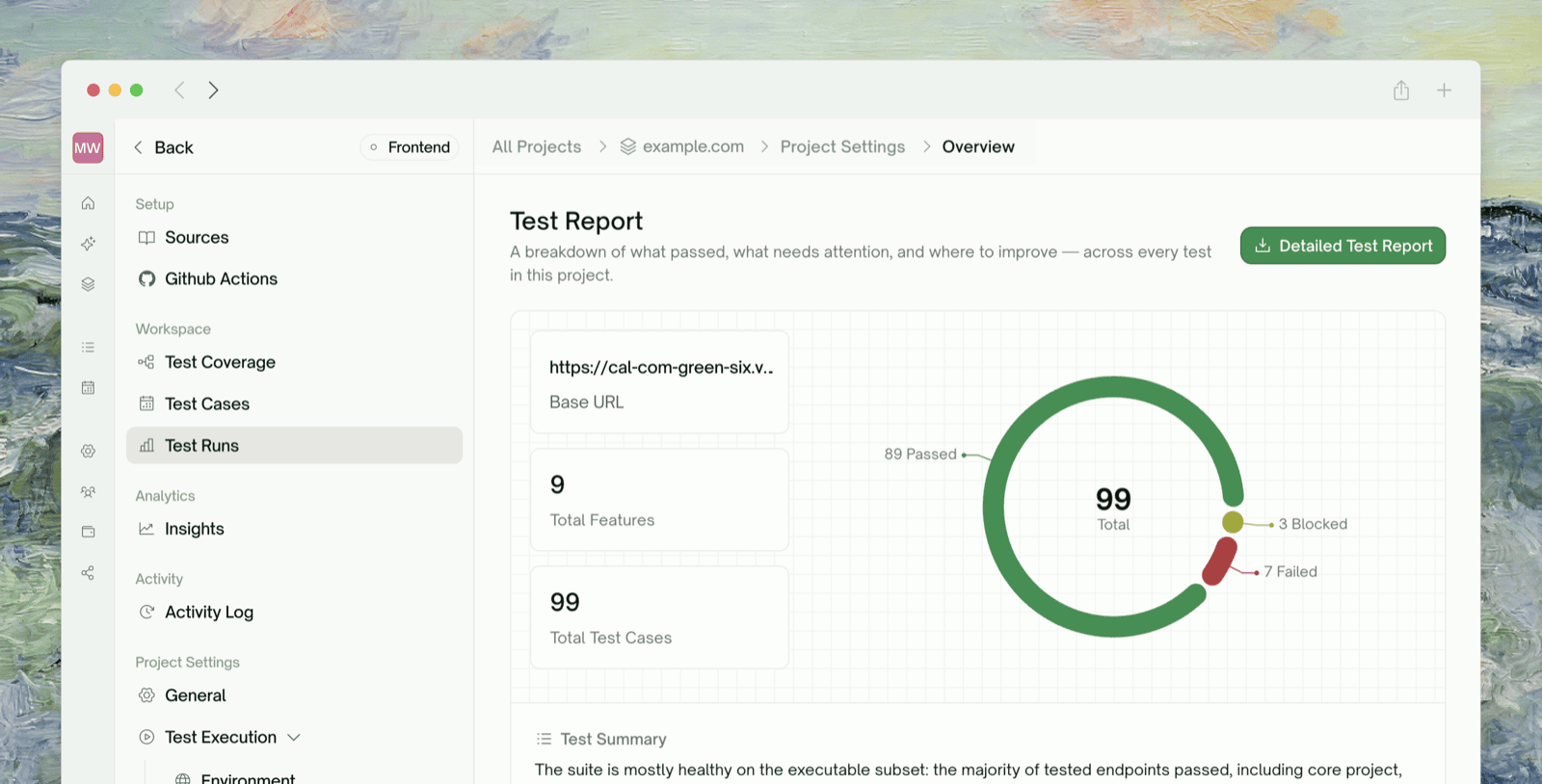Go back with the left arrow in the title bar

tap(179, 91)
